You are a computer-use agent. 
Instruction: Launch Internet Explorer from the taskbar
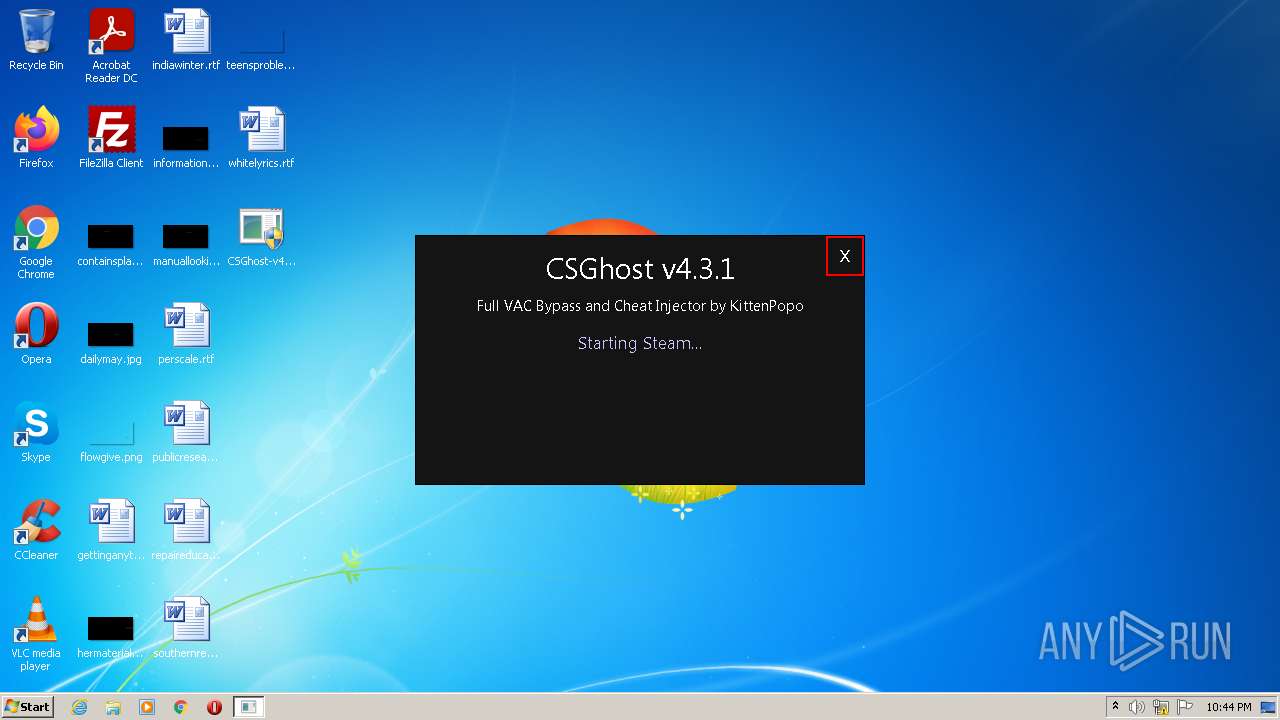point(80,707)
